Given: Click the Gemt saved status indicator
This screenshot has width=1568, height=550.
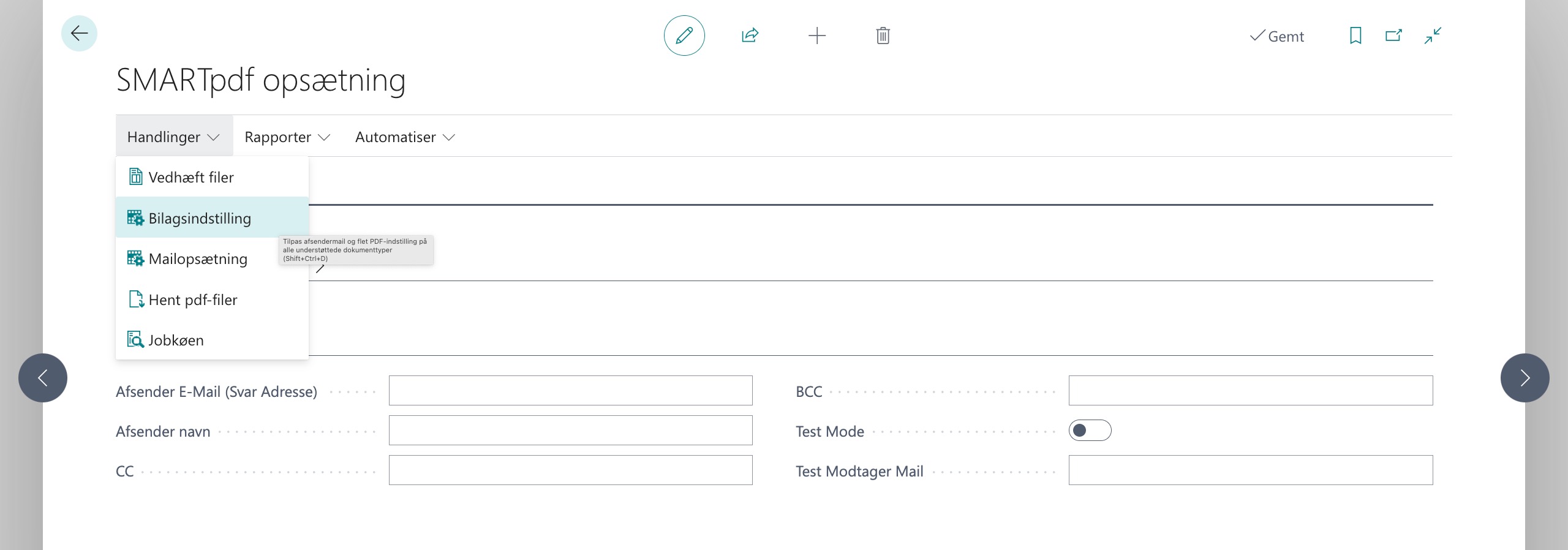Looking at the screenshot, I should 1277,36.
